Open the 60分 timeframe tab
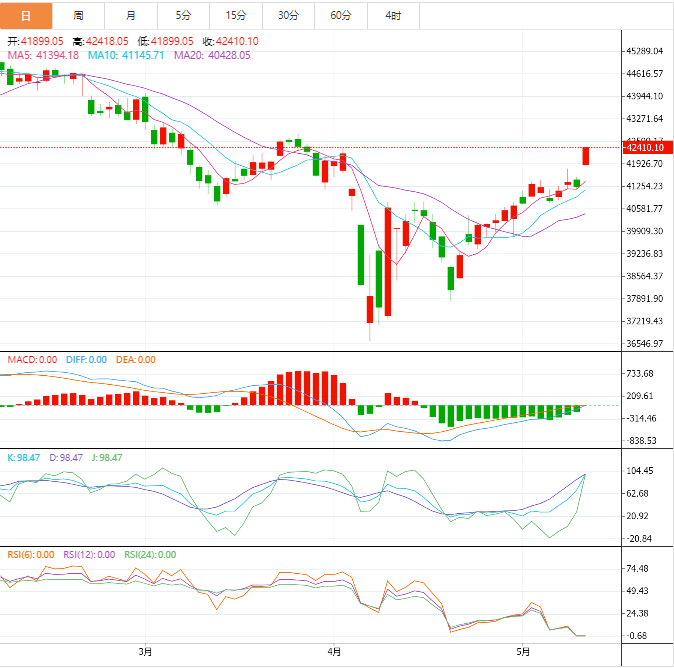This screenshot has width=674, height=668. (341, 15)
